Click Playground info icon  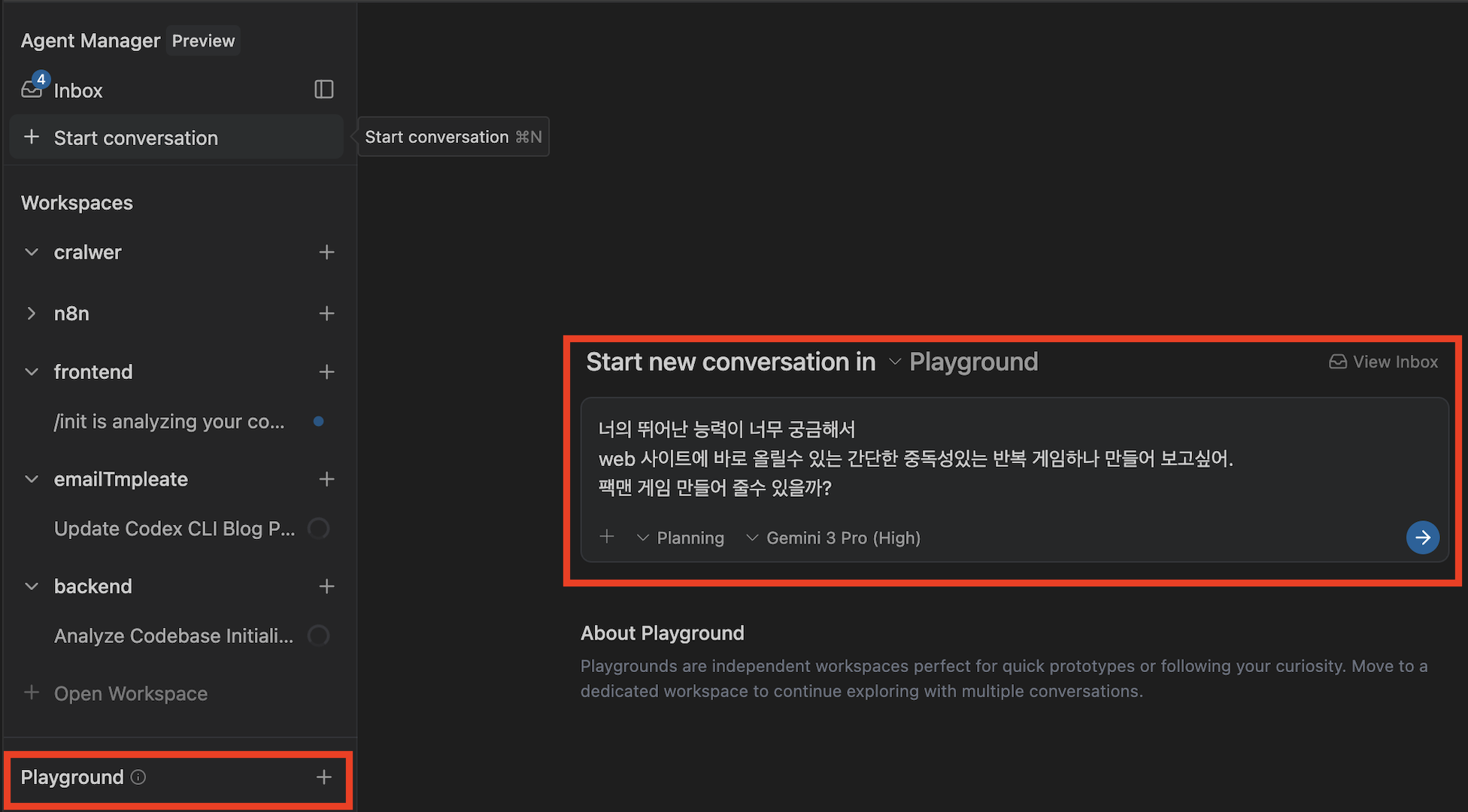(x=138, y=777)
